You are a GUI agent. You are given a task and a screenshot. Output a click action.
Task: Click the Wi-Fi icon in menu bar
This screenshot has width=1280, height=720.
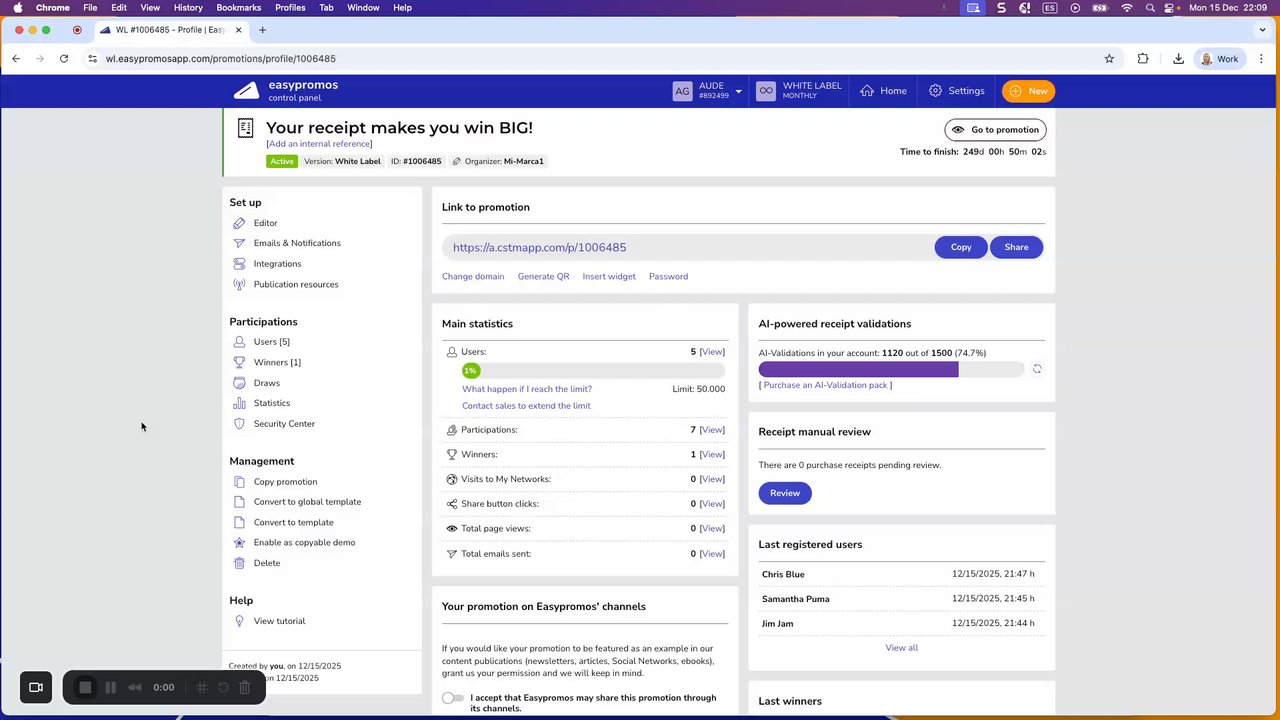[1127, 8]
